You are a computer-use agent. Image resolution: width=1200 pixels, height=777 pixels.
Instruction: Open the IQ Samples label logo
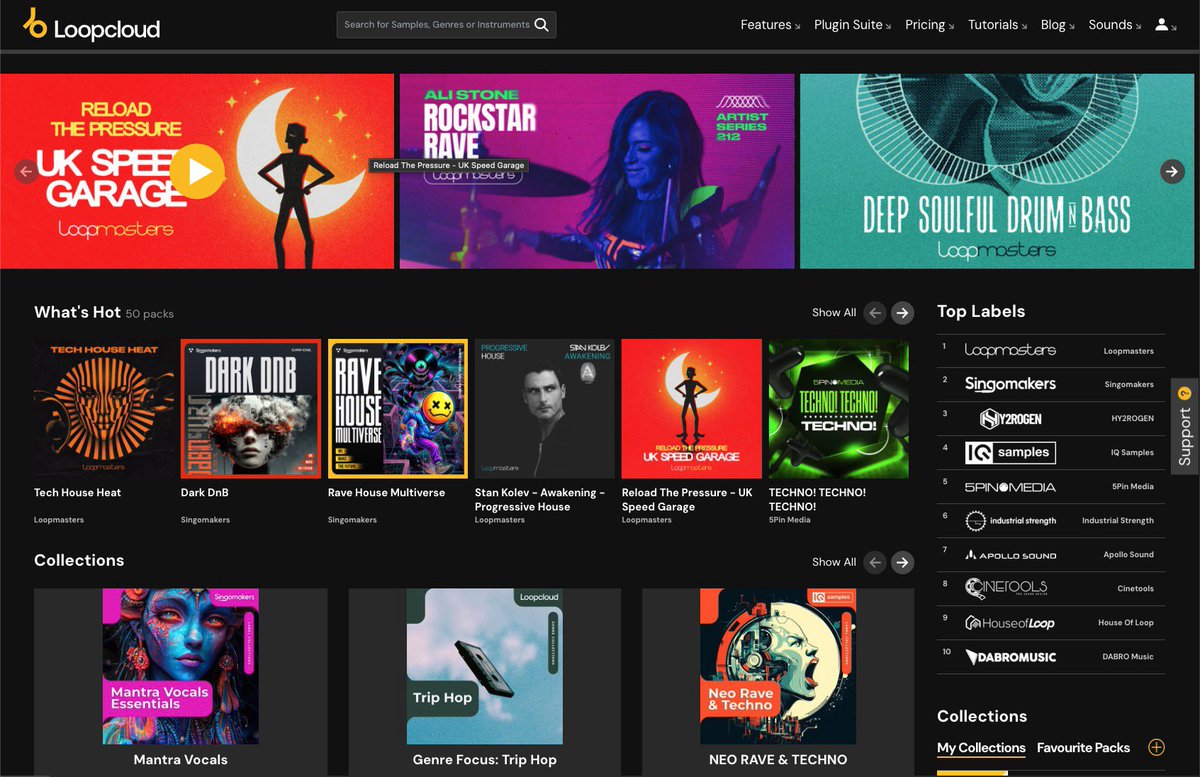tap(1010, 452)
